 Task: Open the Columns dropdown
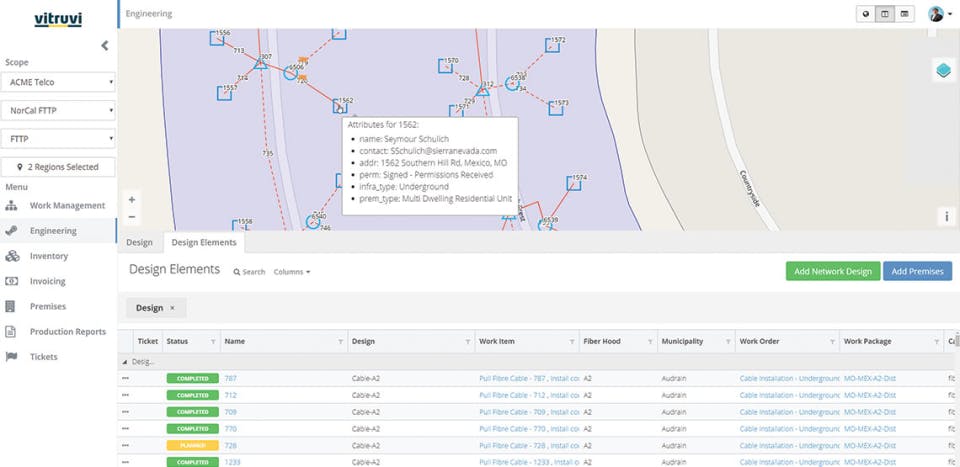(x=291, y=272)
